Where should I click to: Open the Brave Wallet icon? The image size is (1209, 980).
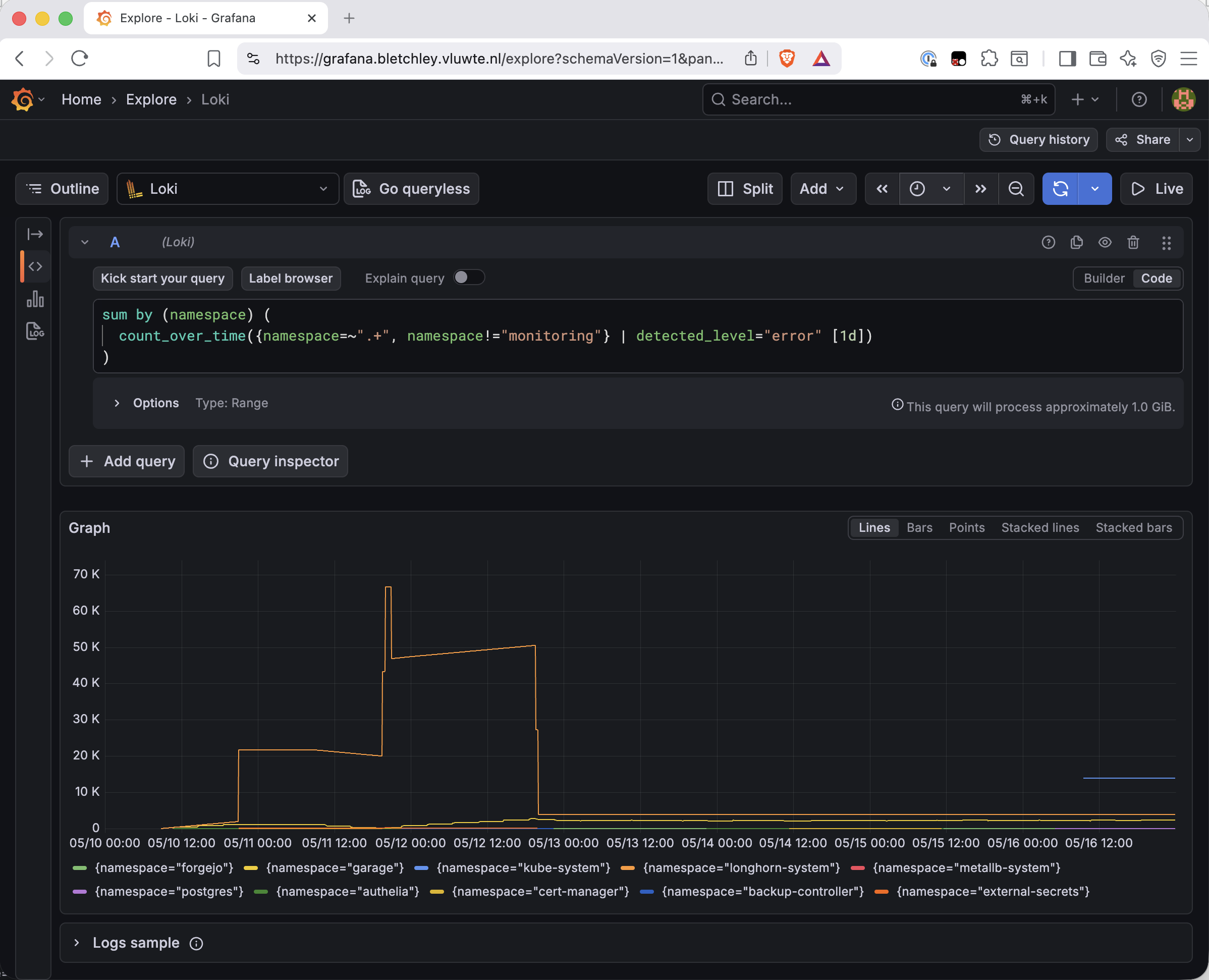[x=1097, y=58]
